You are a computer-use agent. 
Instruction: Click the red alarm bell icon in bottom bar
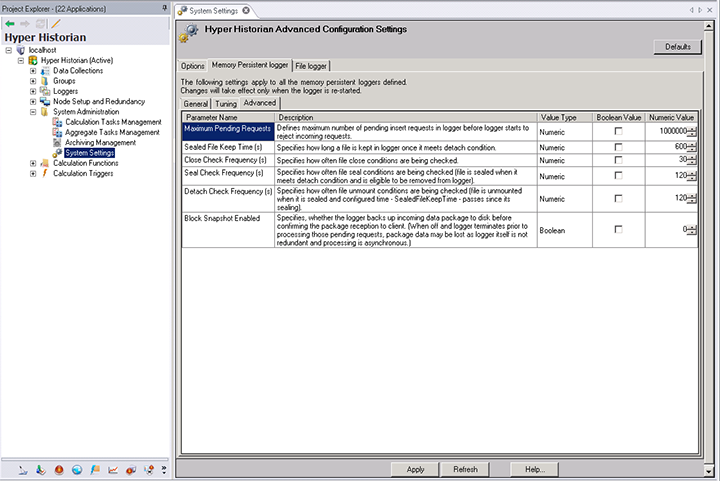click(61, 469)
